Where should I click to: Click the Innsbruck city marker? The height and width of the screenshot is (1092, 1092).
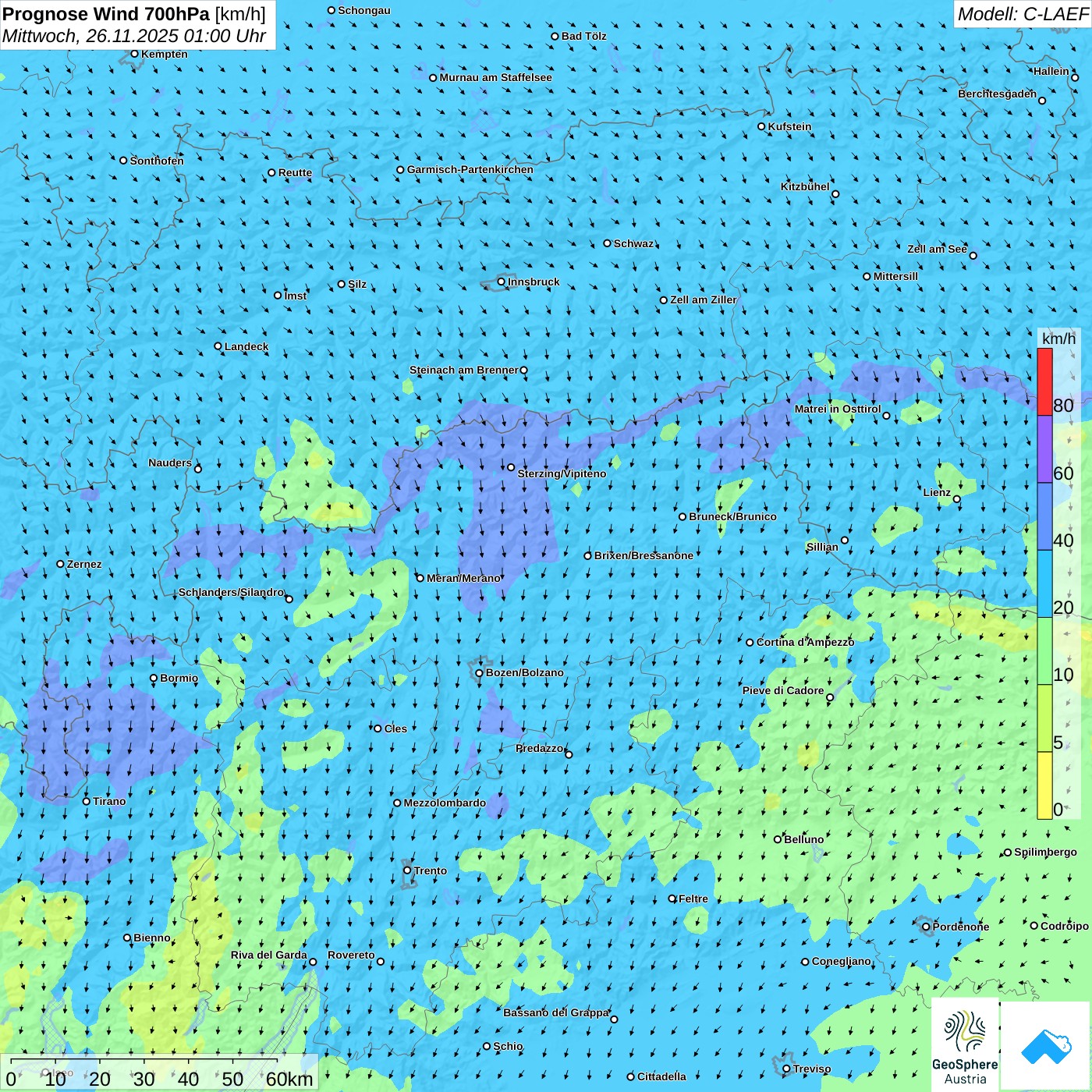[502, 282]
